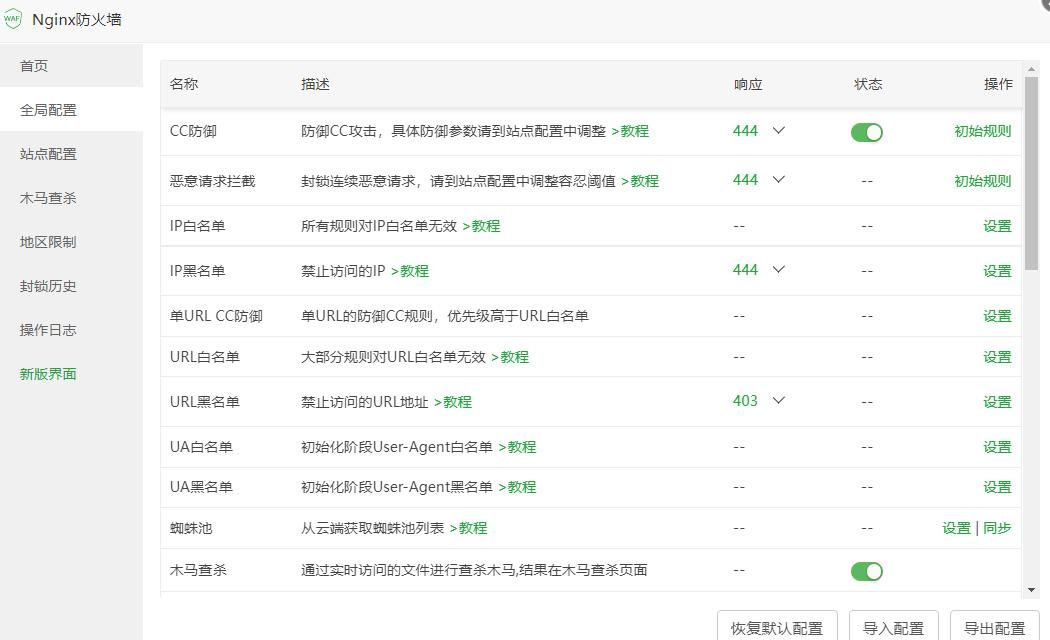The width and height of the screenshot is (1050, 640).
Task: Expand the 403 dropdown for URL黑名单
Action: (778, 401)
